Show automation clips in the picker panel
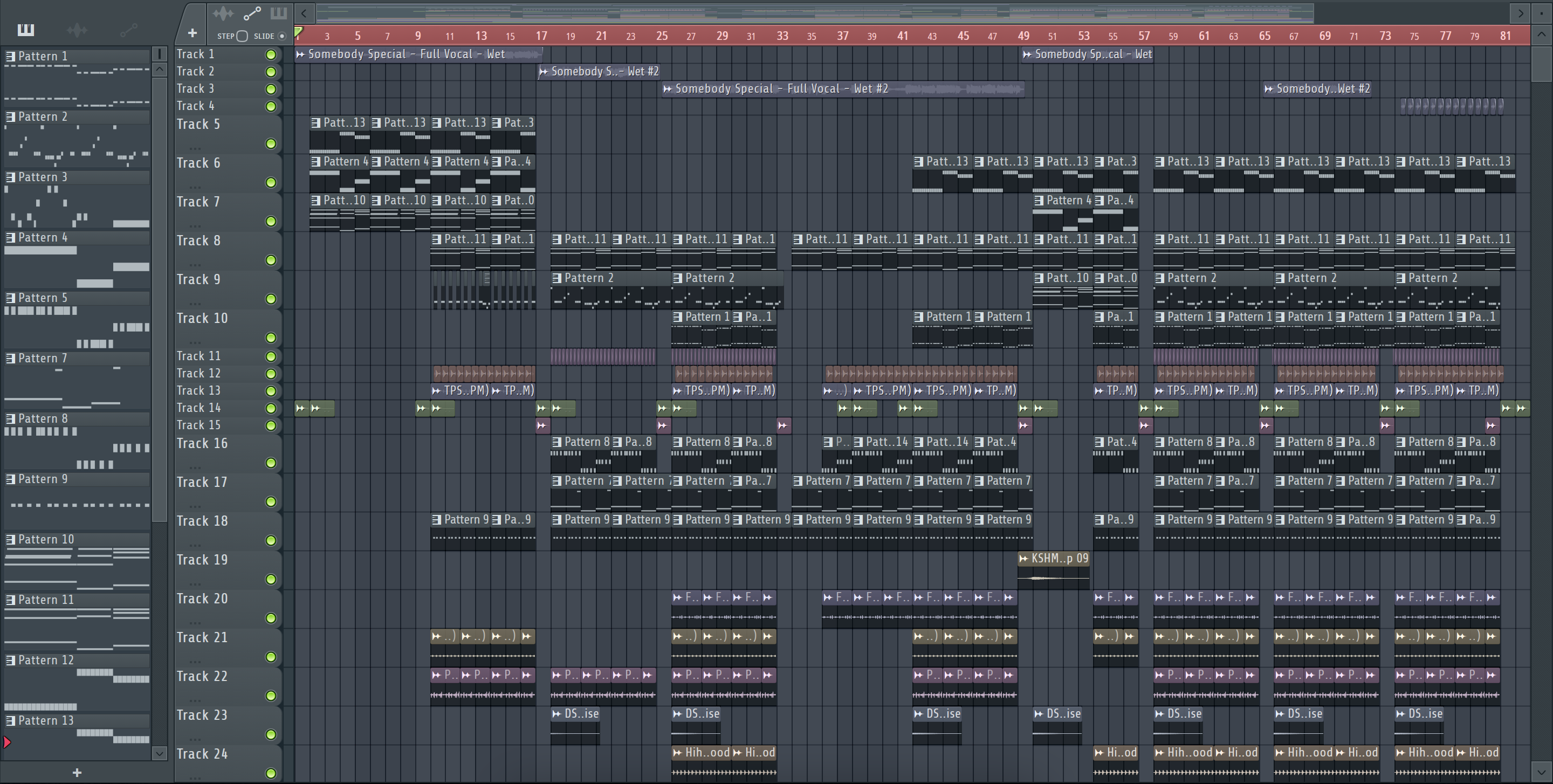This screenshot has width=1553, height=784. point(128,30)
